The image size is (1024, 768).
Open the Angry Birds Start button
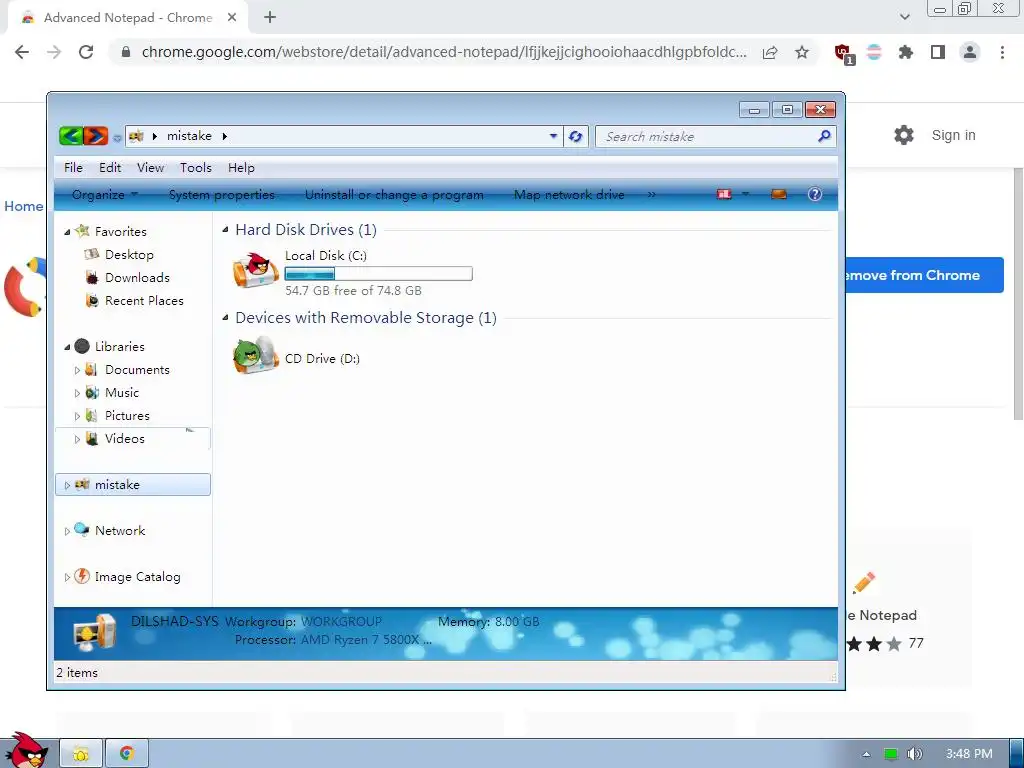pyautogui.click(x=26, y=750)
